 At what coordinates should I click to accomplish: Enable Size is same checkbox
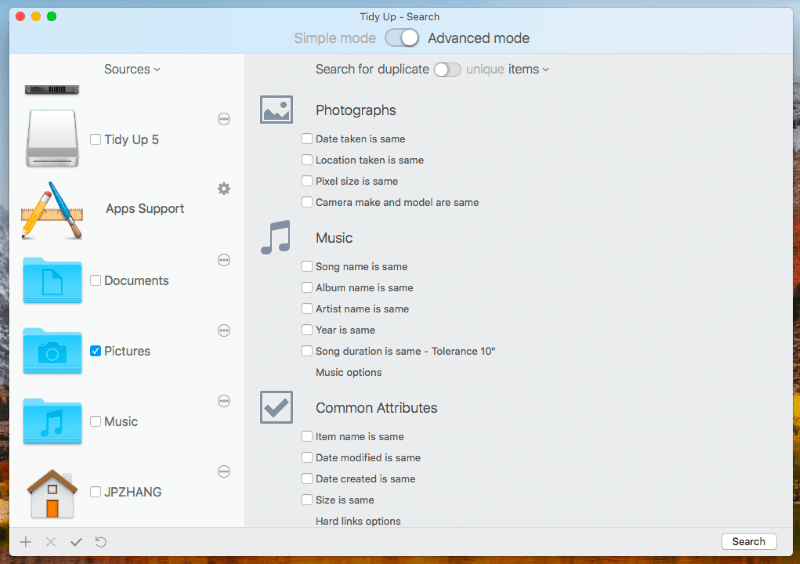point(307,500)
